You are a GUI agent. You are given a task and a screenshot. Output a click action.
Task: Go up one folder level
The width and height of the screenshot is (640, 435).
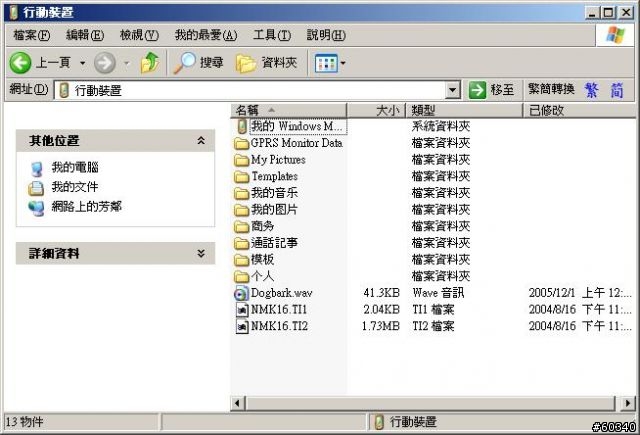(150, 62)
